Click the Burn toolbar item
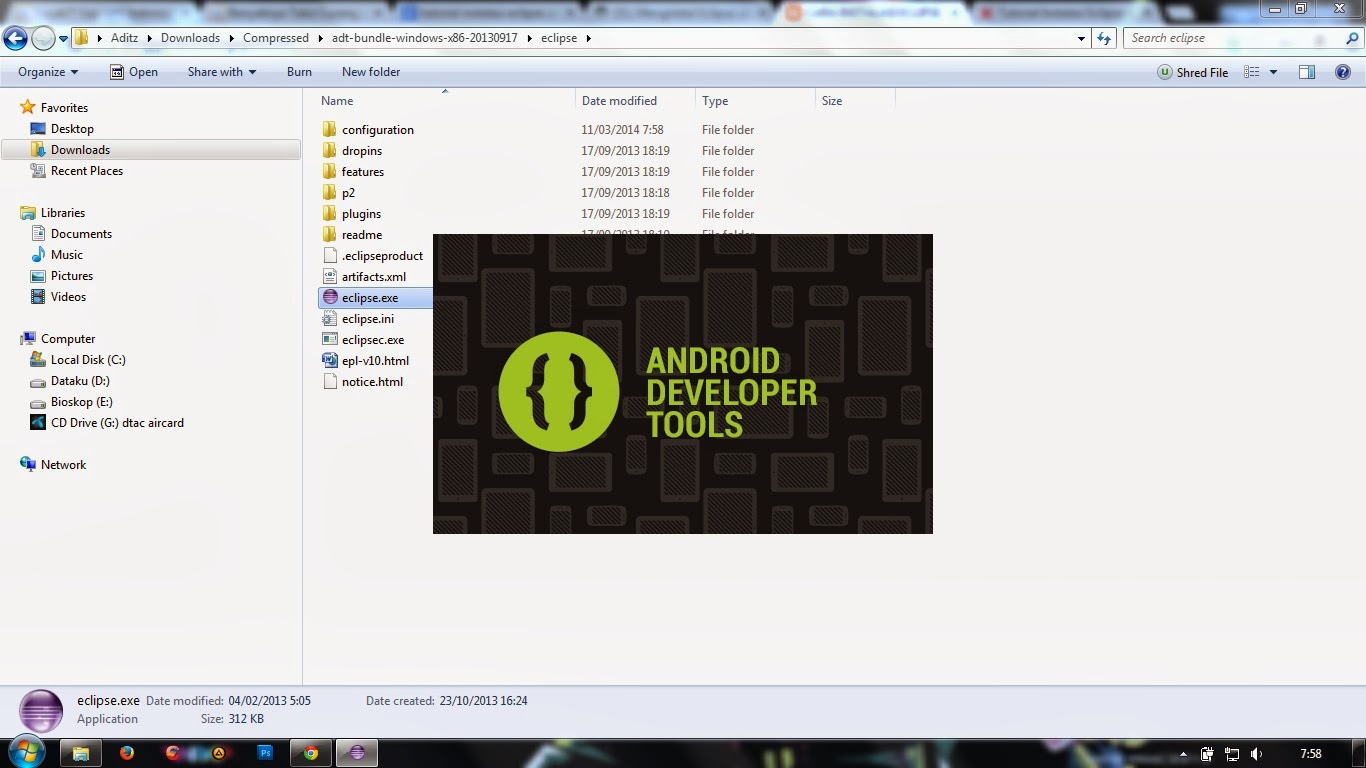Image resolution: width=1366 pixels, height=768 pixels. (x=299, y=72)
